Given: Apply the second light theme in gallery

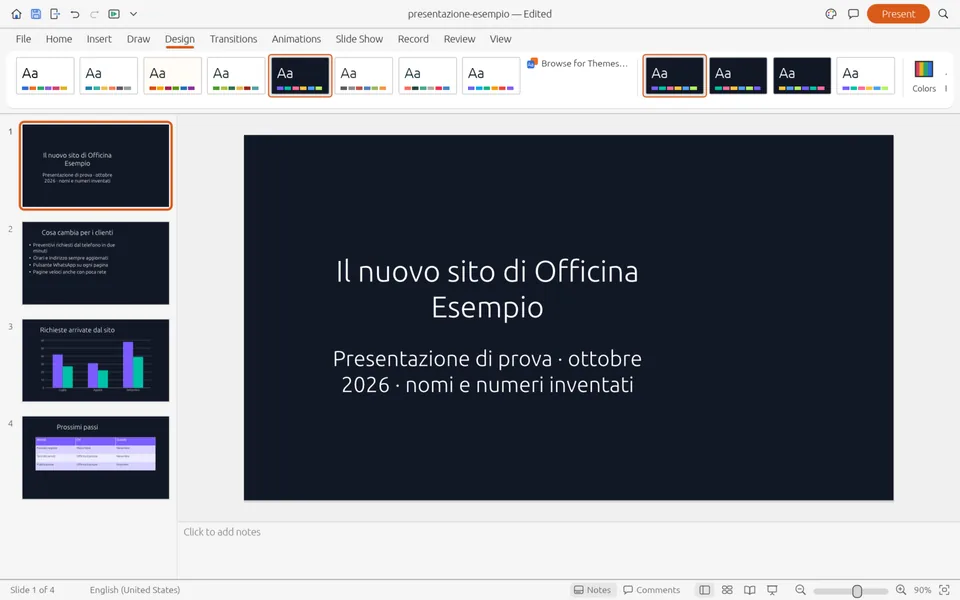Looking at the screenshot, I should pos(109,75).
